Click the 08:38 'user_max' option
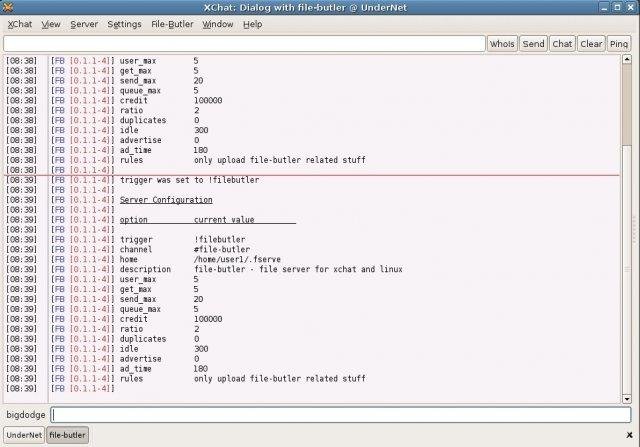This screenshot has width=640, height=447. coord(138,61)
